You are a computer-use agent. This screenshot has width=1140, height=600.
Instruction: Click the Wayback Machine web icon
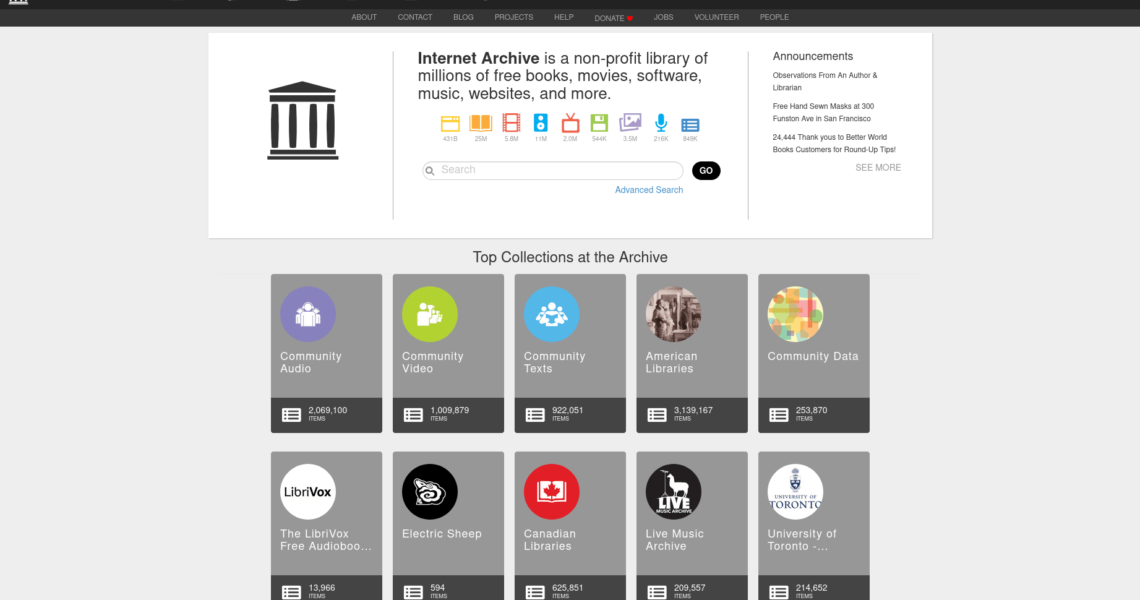pyautogui.click(x=450, y=124)
